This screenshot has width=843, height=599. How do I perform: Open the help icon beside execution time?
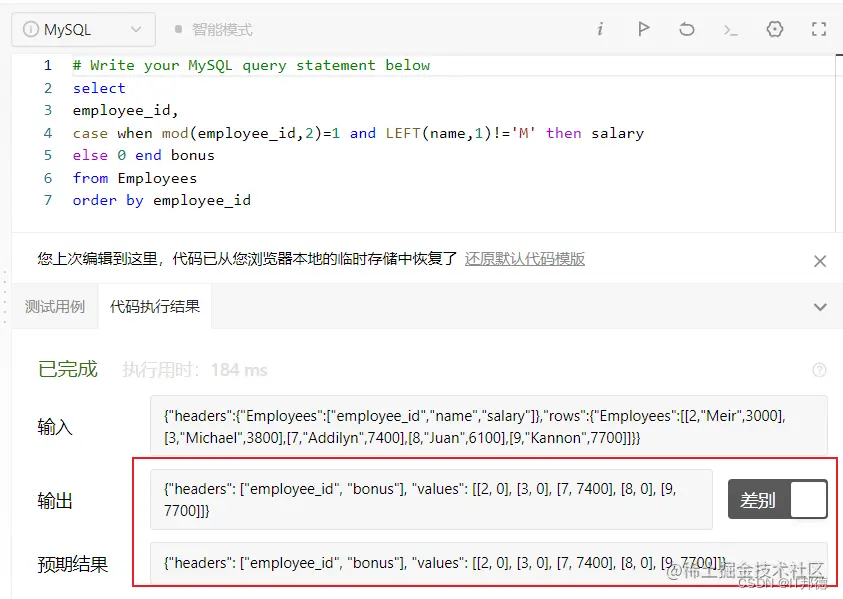coord(819,370)
